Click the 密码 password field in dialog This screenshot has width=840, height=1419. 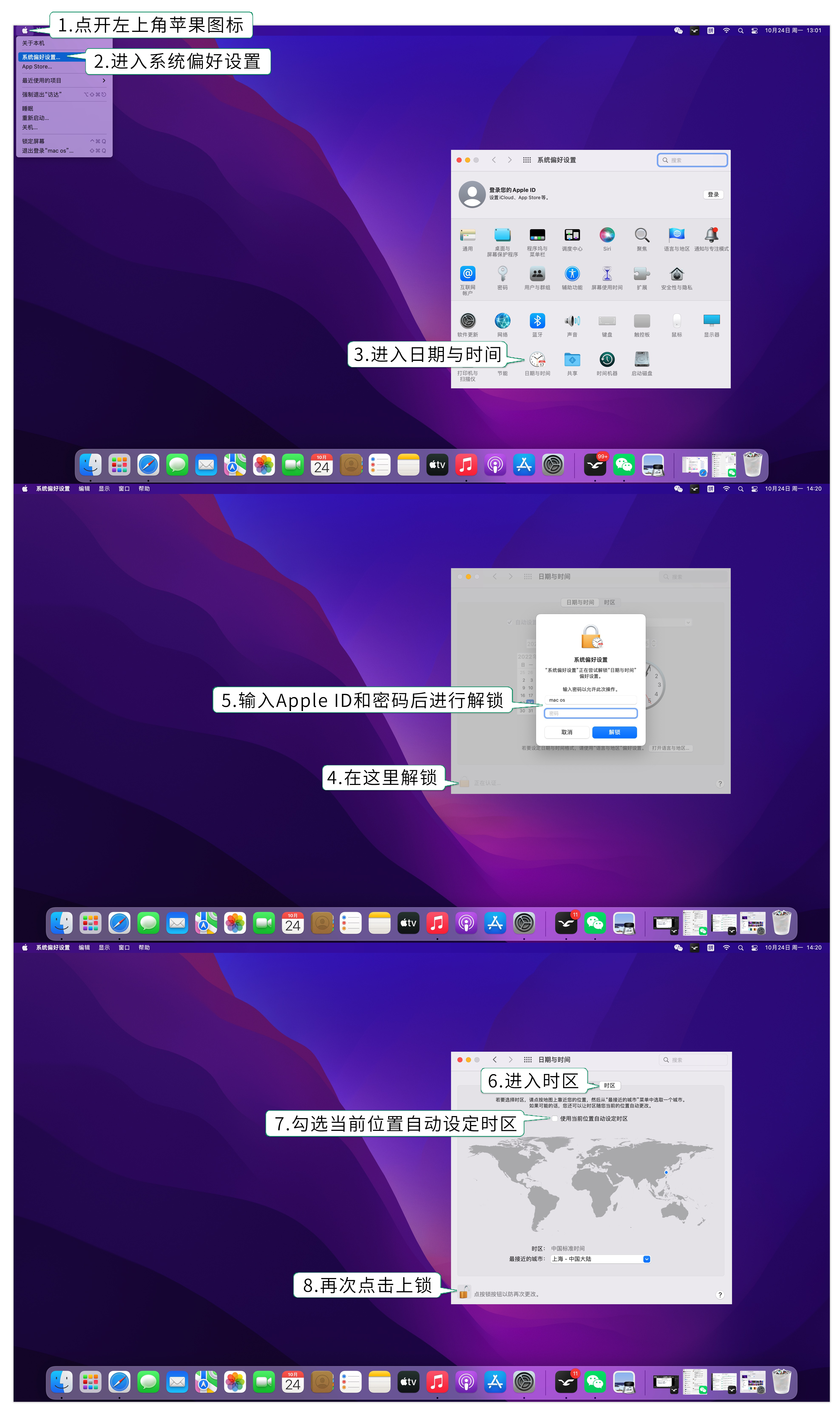point(590,713)
